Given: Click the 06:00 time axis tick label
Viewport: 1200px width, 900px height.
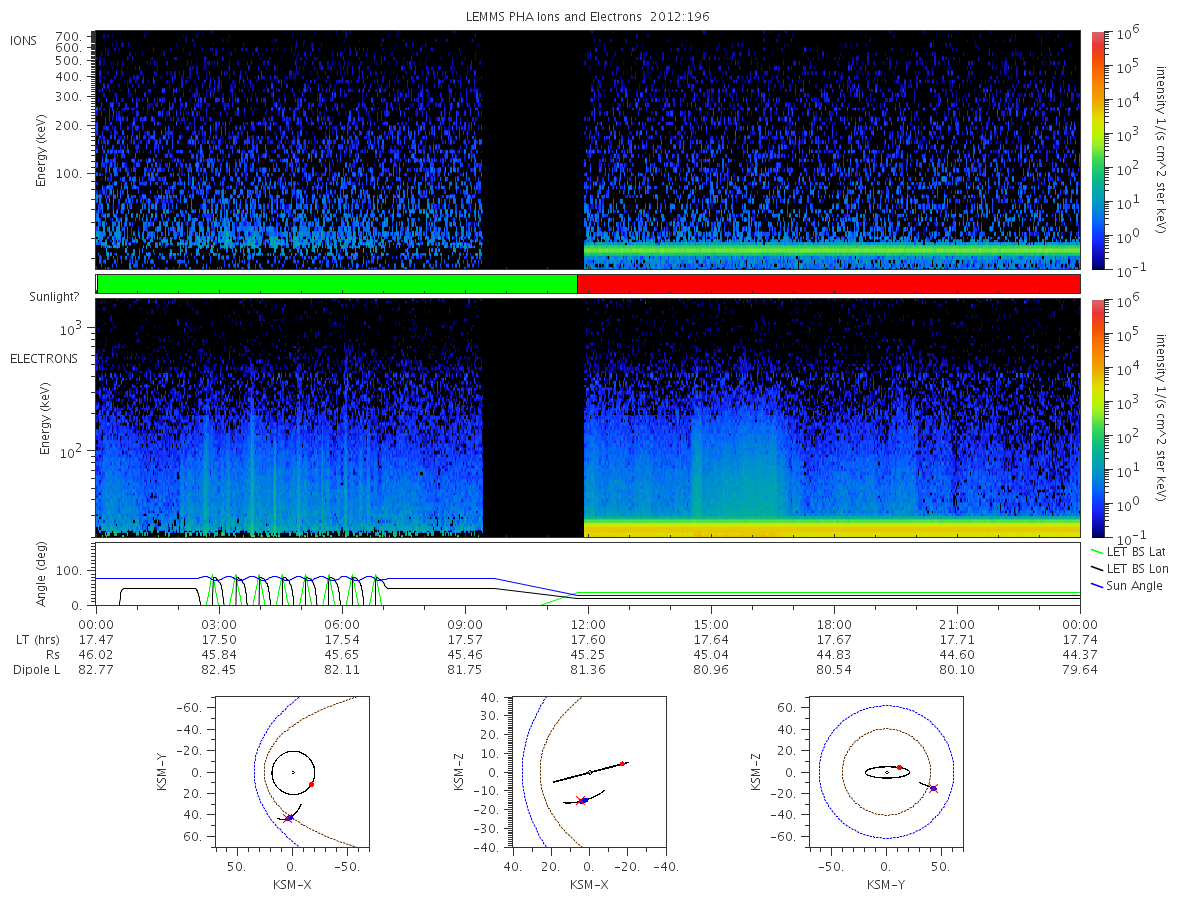Looking at the screenshot, I should pos(342,623).
